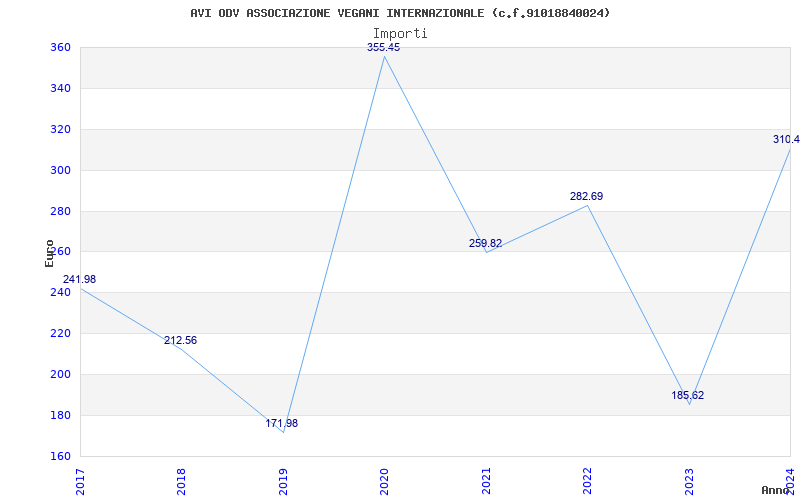Image resolution: width=800 pixels, height=500 pixels.
Task: Click the 2020 x-axis year label
Action: [384, 481]
